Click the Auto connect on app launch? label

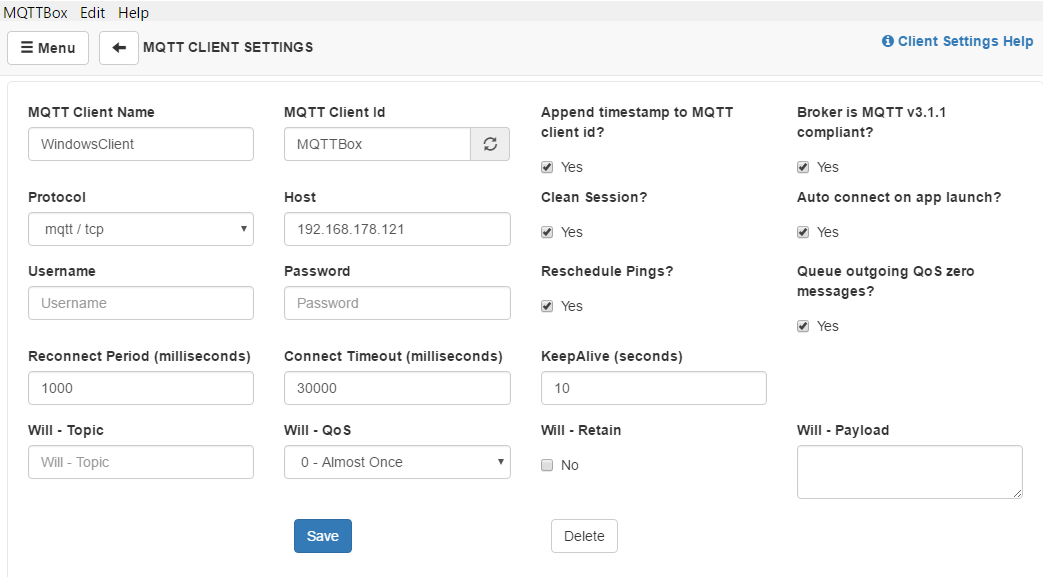coord(899,197)
